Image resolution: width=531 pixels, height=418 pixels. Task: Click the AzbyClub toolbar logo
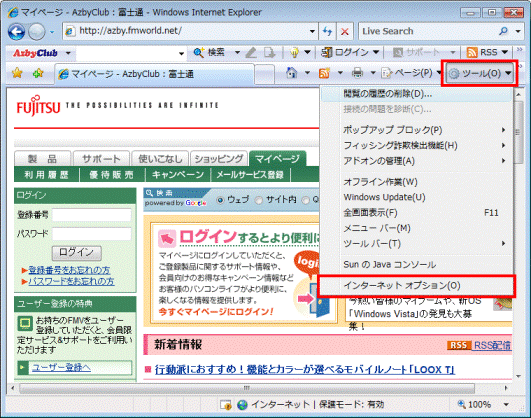coord(35,53)
